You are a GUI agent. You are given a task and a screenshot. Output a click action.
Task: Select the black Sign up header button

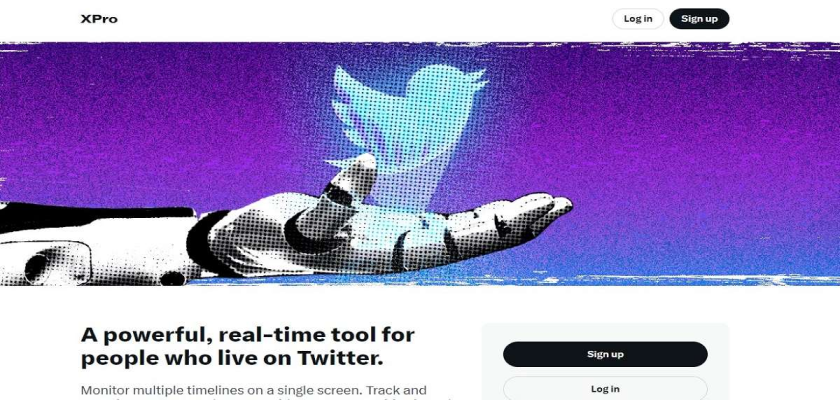(699, 19)
